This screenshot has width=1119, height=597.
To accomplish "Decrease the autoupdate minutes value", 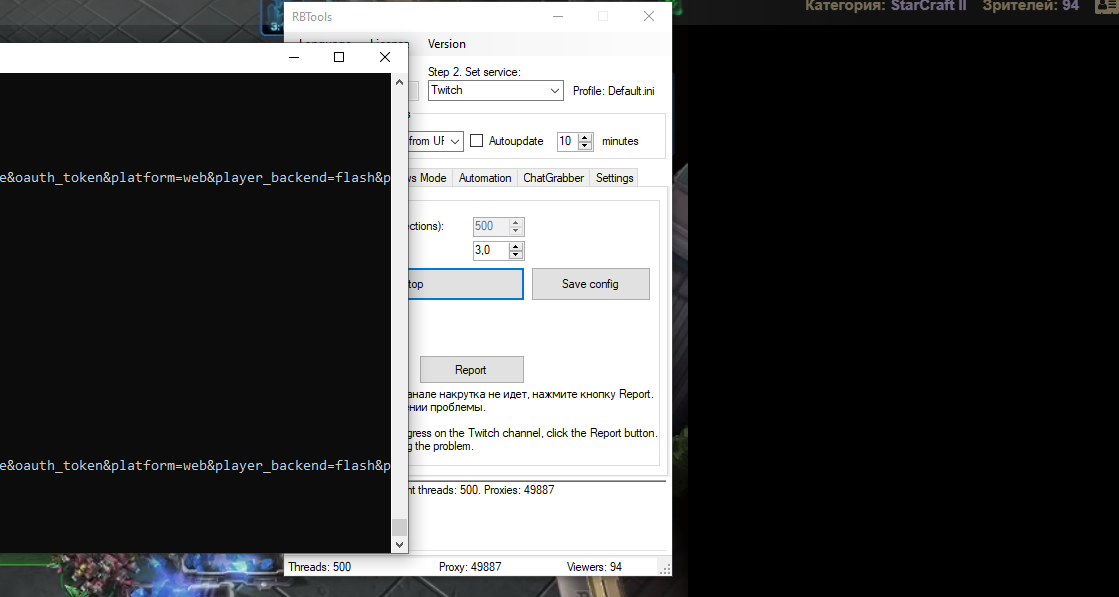I will [586, 146].
